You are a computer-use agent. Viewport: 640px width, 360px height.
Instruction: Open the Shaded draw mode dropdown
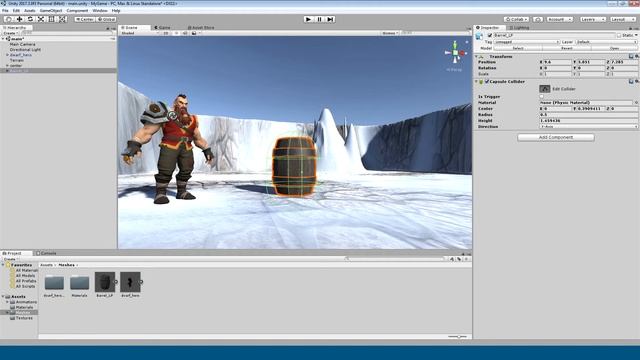(x=139, y=33)
